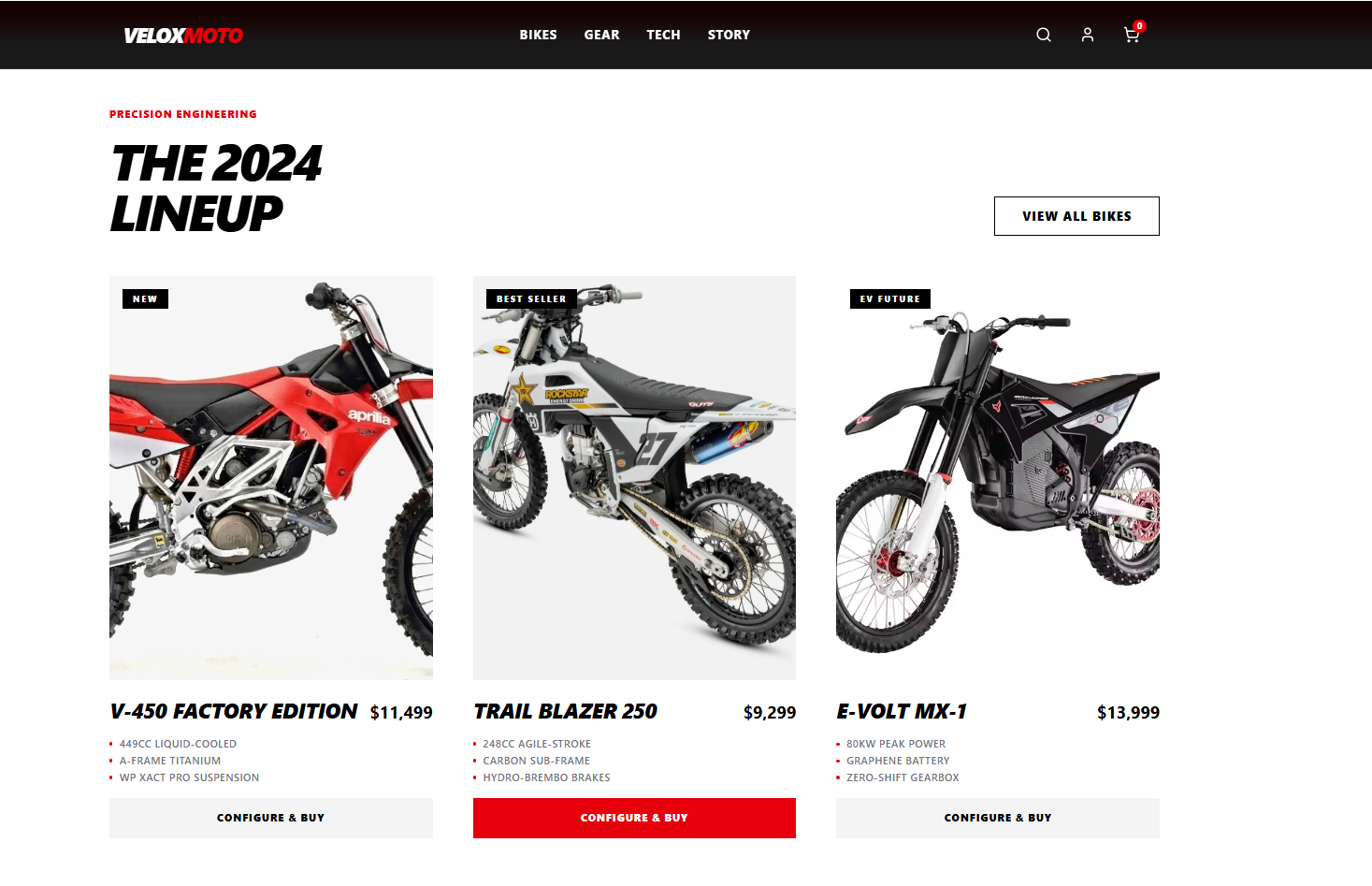
Task: Open the user account icon
Action: (1088, 35)
